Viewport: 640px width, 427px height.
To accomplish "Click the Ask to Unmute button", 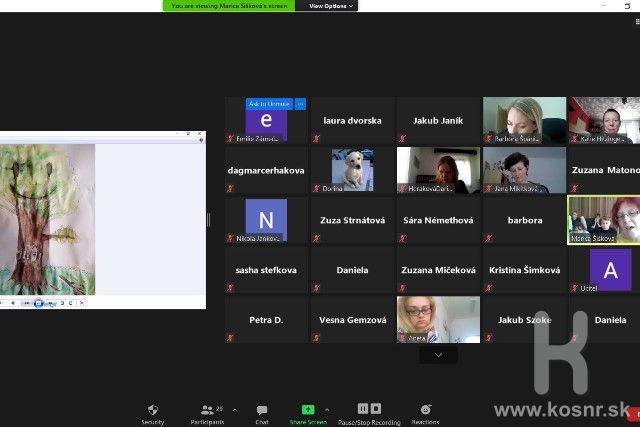I will [269, 104].
